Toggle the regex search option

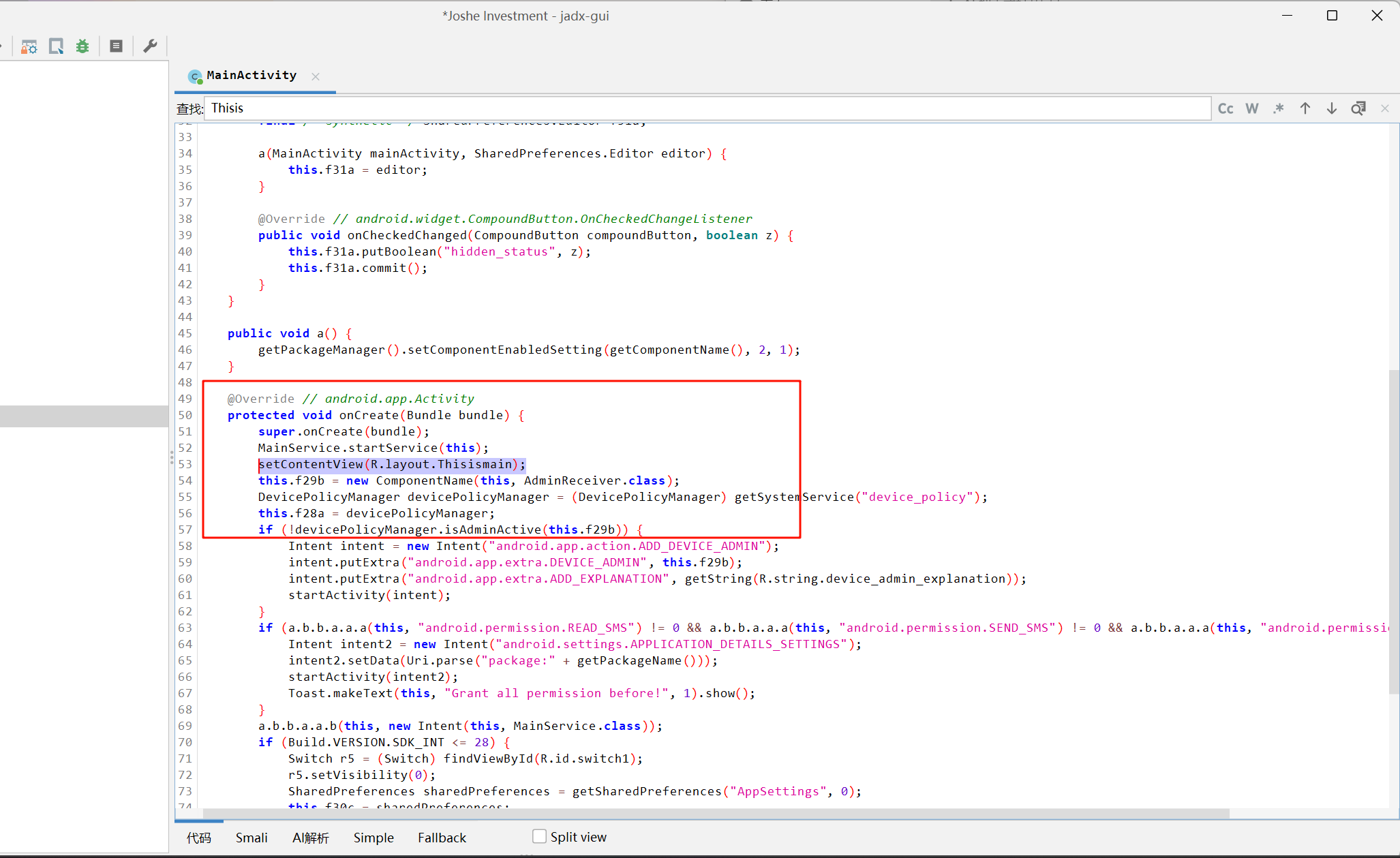(1279, 108)
